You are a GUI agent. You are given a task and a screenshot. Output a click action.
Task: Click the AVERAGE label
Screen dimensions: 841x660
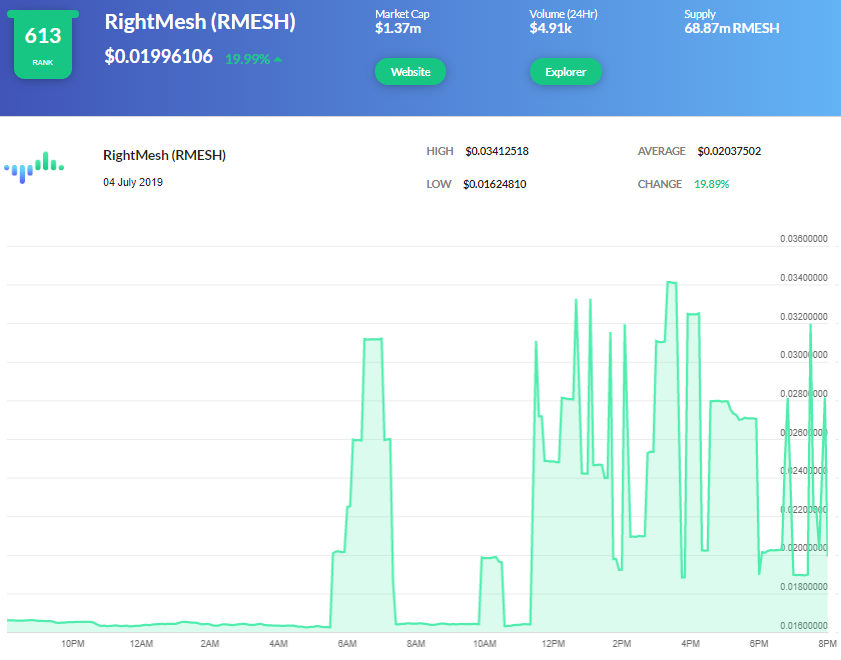pyautogui.click(x=661, y=151)
